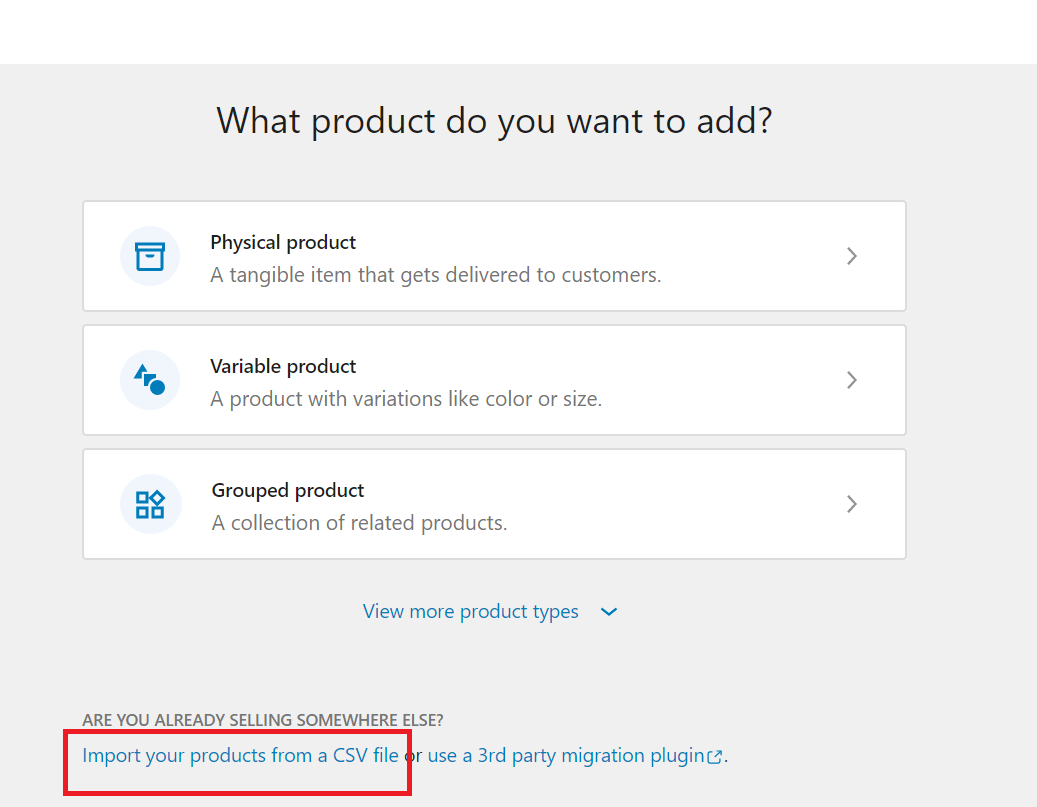Click the right chevron on Variable product card
This screenshot has width=1037, height=807.
click(852, 380)
